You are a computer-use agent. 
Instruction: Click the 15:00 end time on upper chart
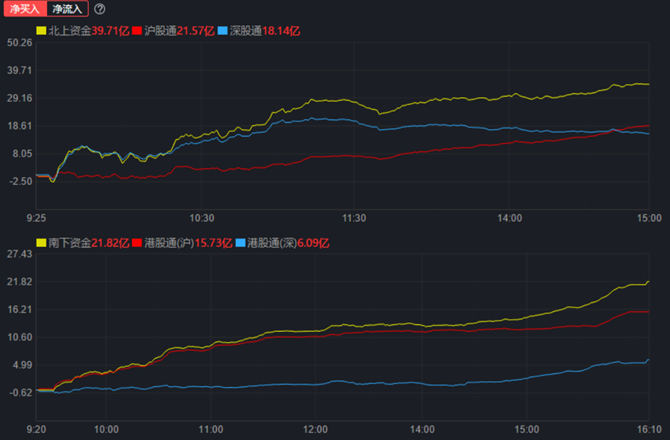[x=648, y=217]
